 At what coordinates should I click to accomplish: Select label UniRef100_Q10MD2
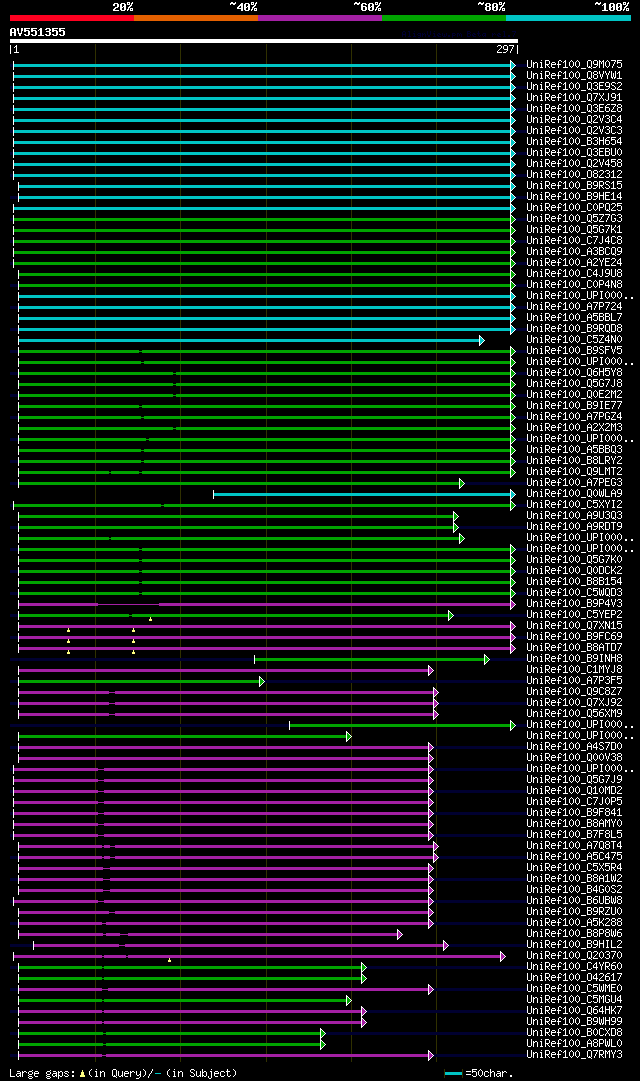pos(574,791)
